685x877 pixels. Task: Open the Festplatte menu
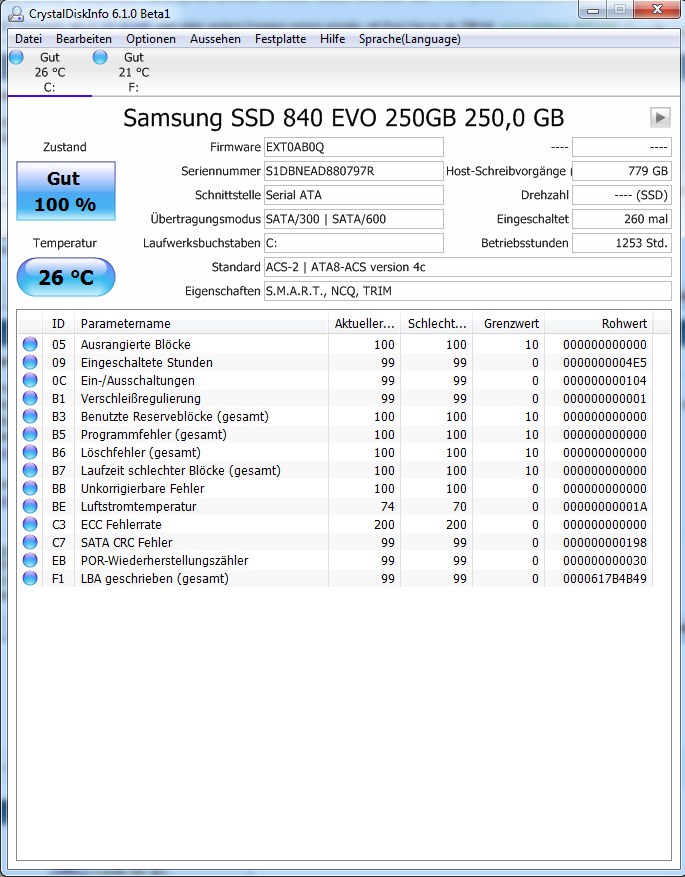[280, 39]
